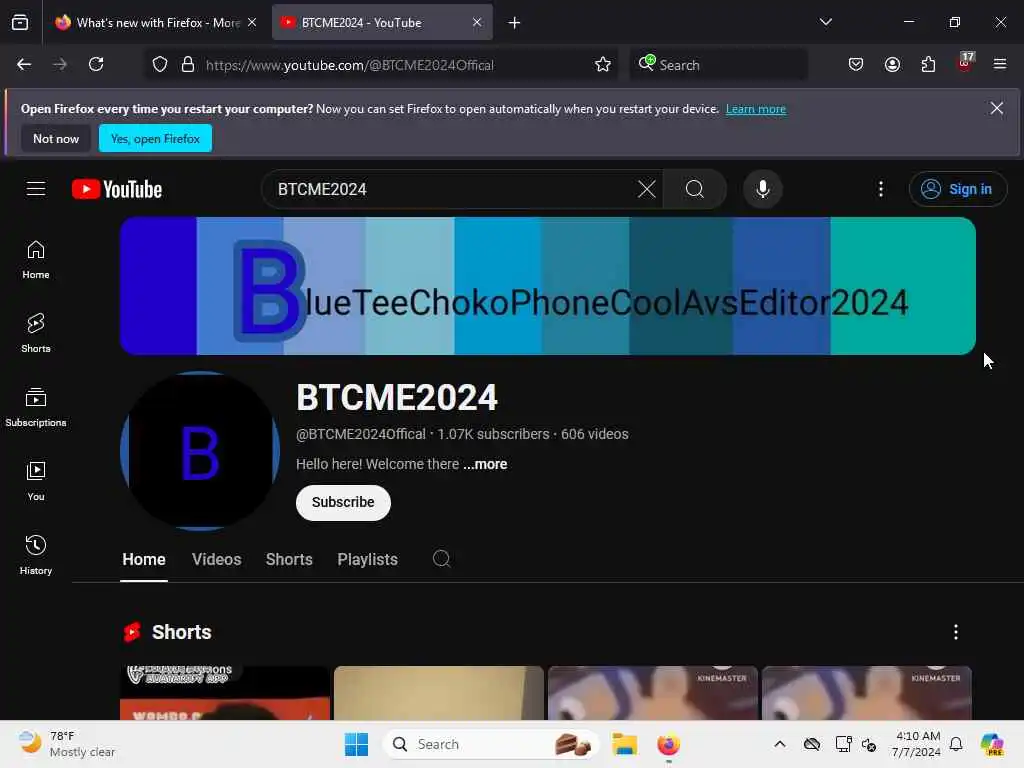
Task: Switch to the channel Shorts tab
Action: [x=289, y=560]
